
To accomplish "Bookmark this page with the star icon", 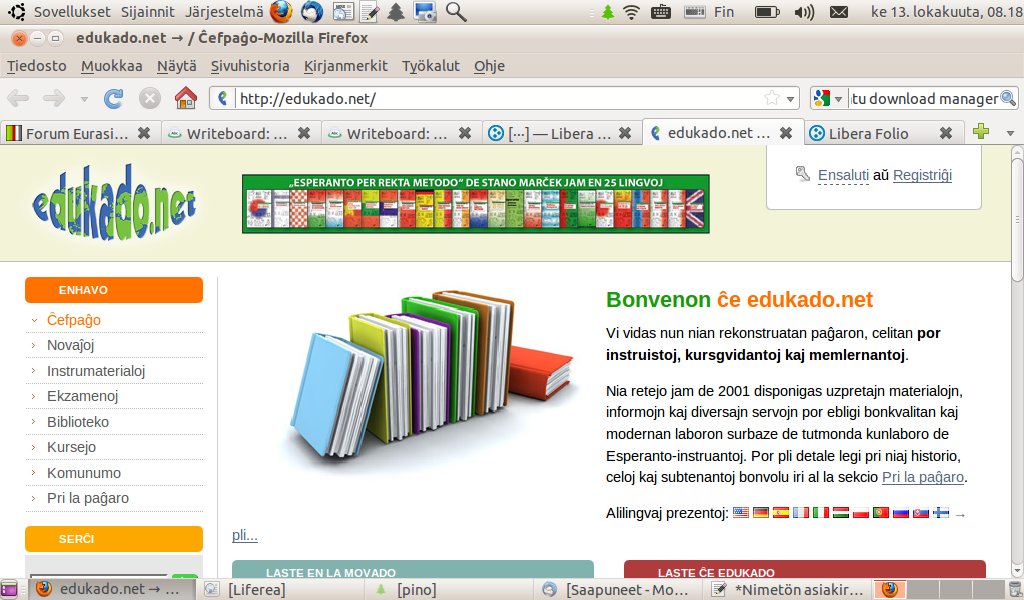I will tap(772, 99).
